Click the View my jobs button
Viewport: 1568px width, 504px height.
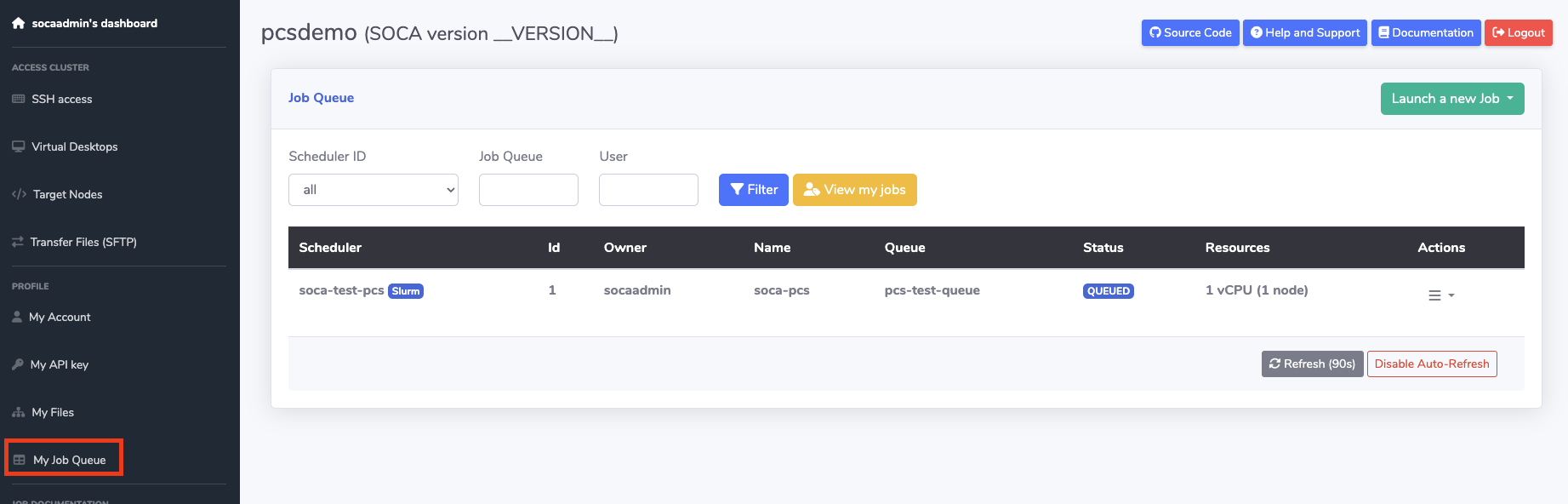[x=854, y=190]
